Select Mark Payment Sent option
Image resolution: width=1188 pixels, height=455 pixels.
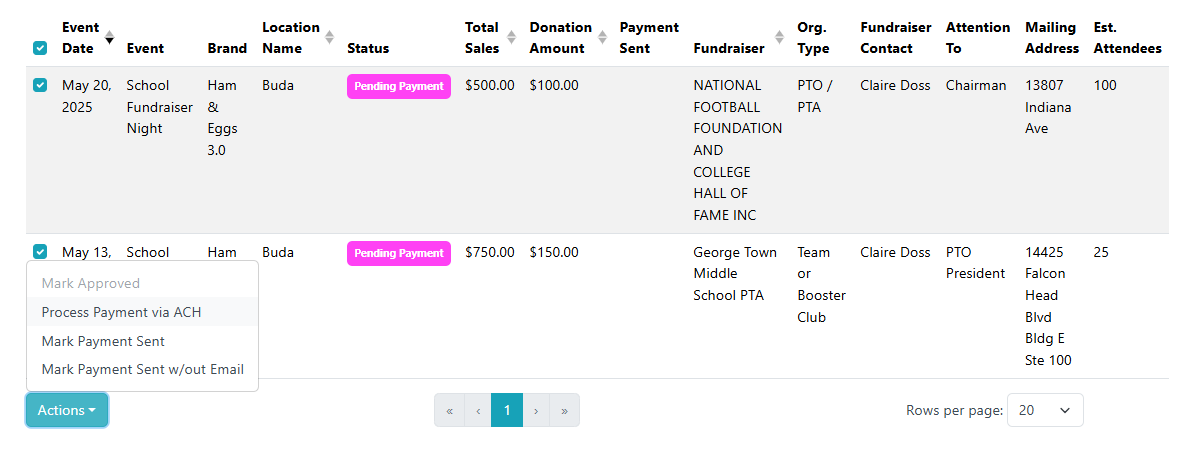pyautogui.click(x=103, y=341)
